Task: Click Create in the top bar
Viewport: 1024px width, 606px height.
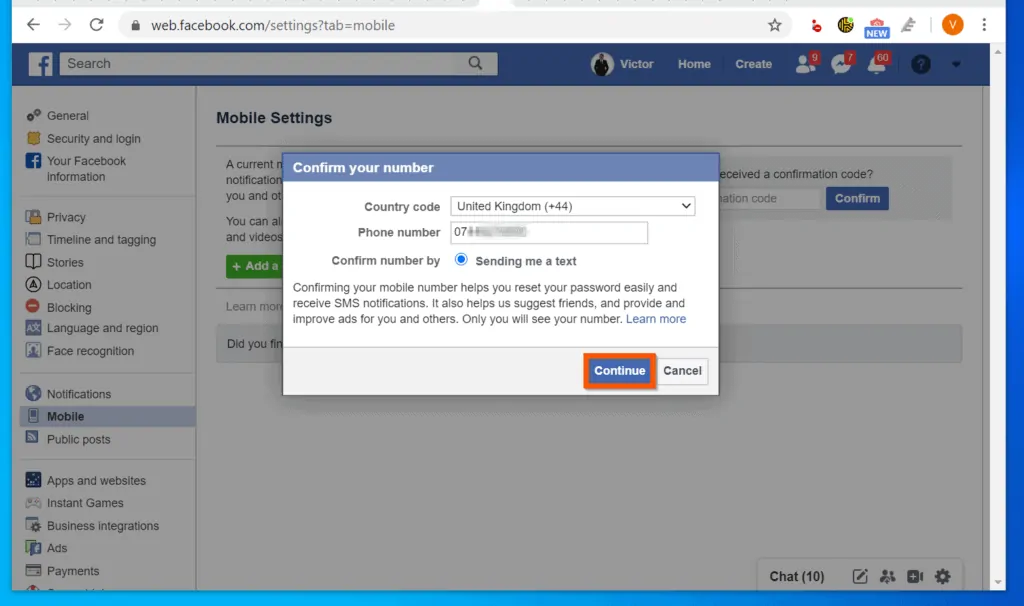Action: click(754, 64)
